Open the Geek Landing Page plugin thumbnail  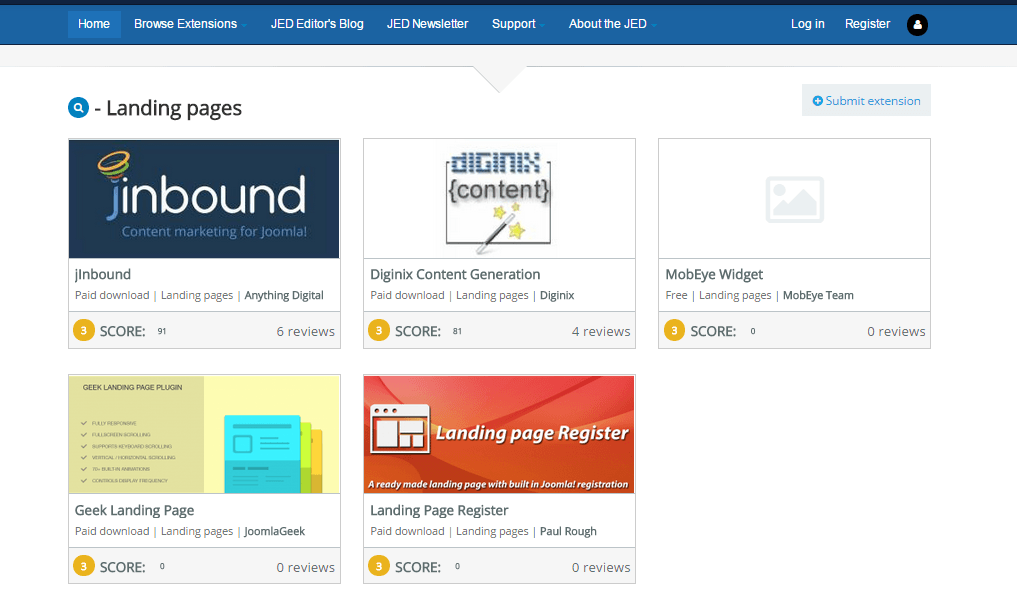[204, 434]
